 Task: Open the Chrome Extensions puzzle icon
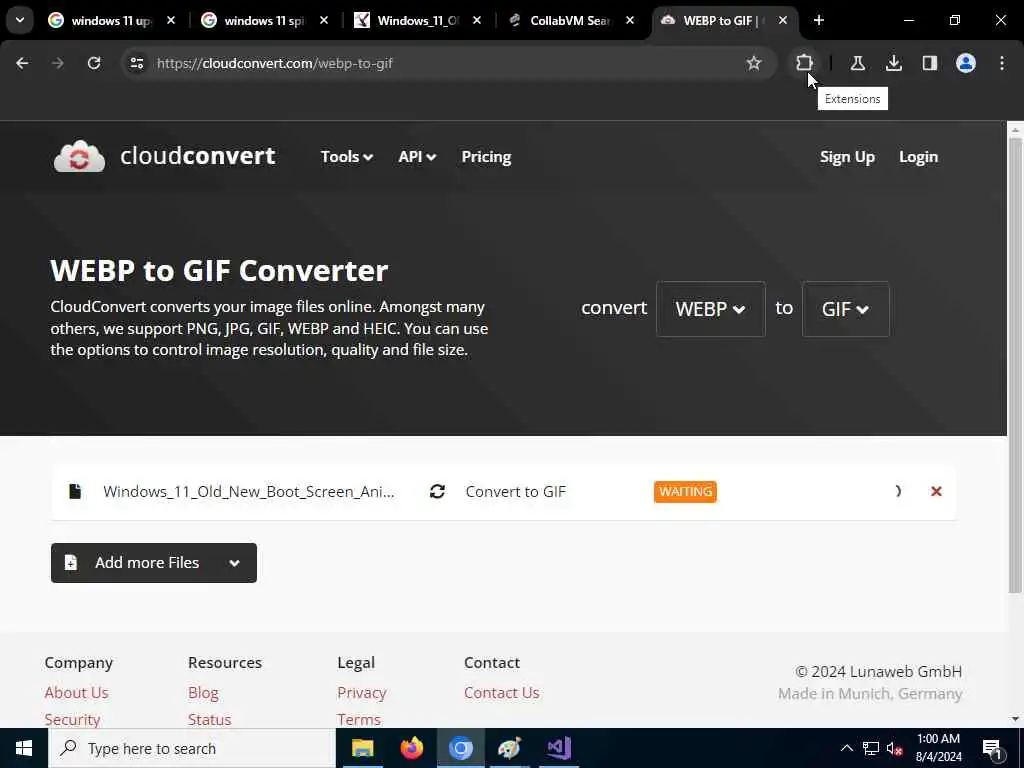[804, 63]
